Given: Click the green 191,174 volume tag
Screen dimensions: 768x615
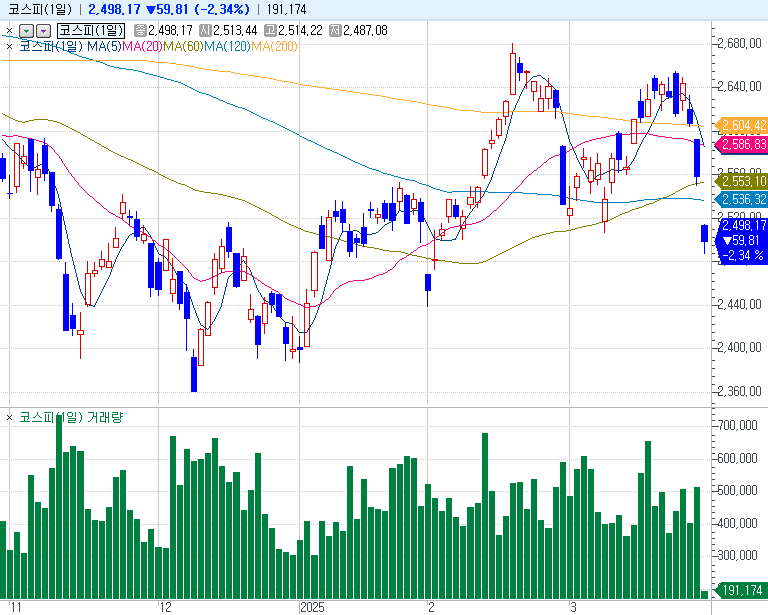Looking at the screenshot, I should click(742, 590).
